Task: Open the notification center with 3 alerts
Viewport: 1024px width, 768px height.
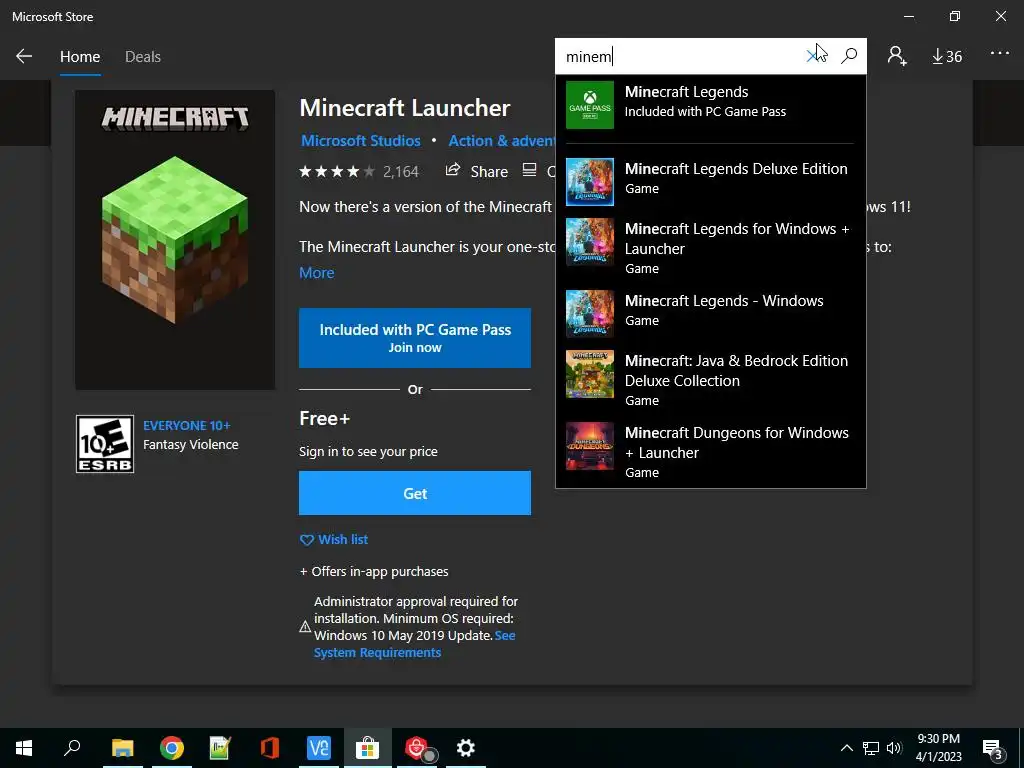Action: click(x=992, y=749)
